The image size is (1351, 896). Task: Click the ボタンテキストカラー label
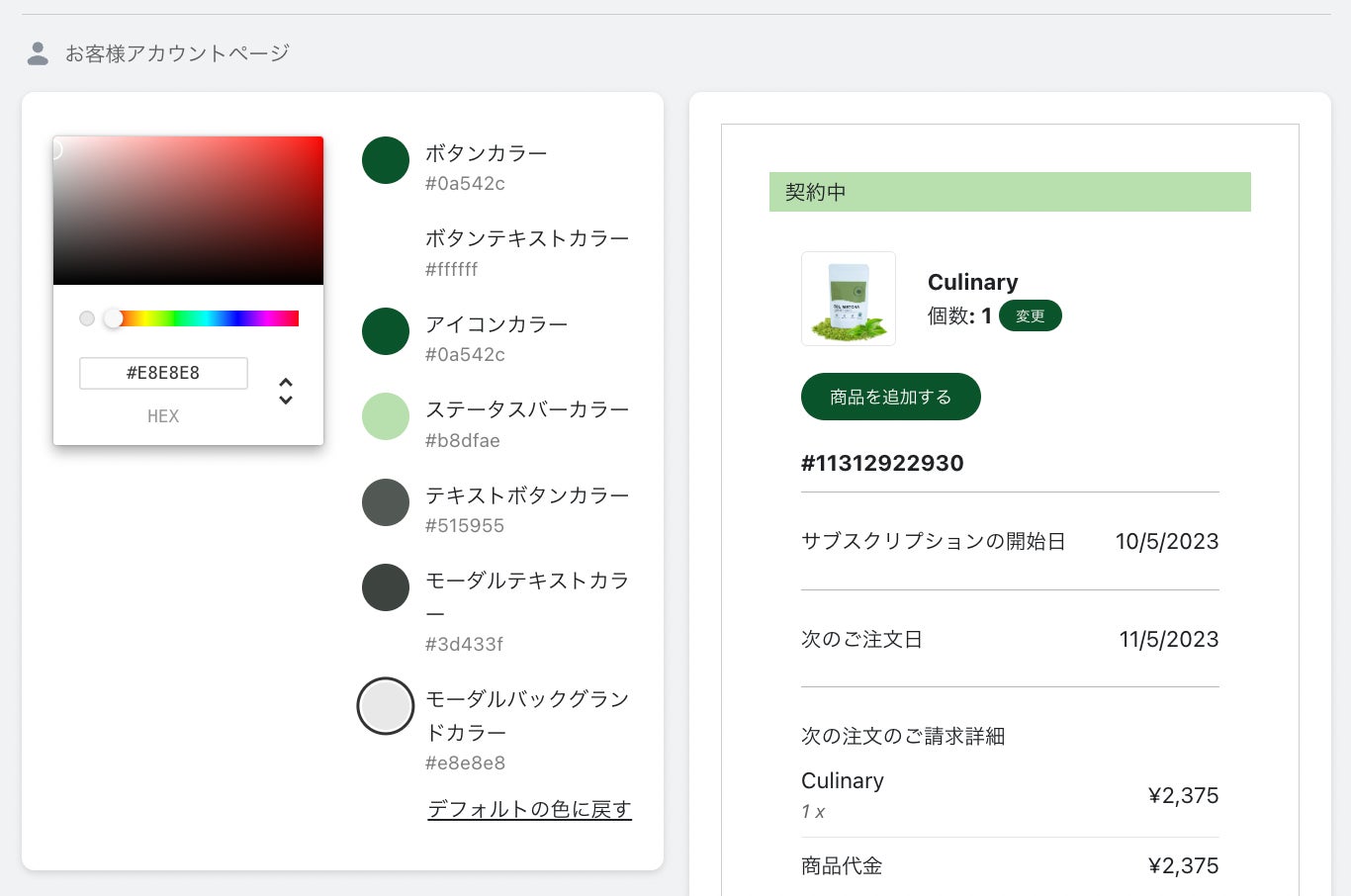(x=527, y=238)
